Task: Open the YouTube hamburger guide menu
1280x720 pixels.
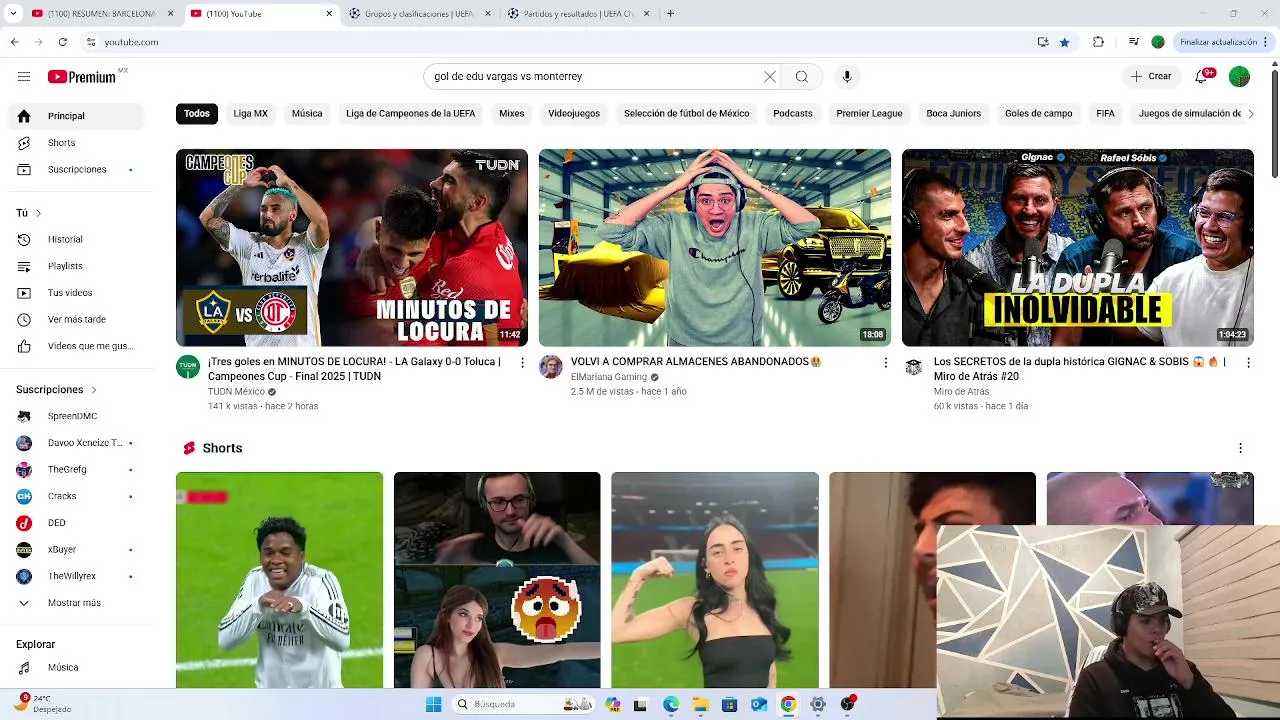Action: (x=24, y=77)
